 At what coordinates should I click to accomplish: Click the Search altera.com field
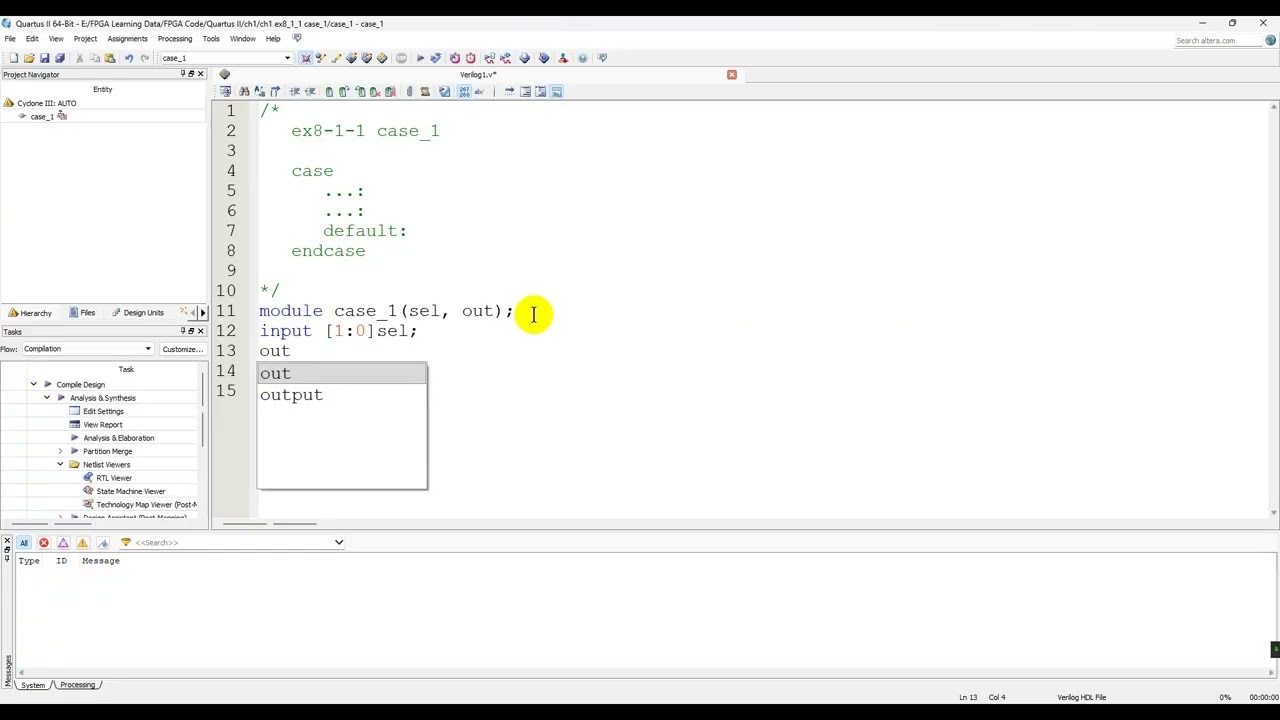(1218, 41)
